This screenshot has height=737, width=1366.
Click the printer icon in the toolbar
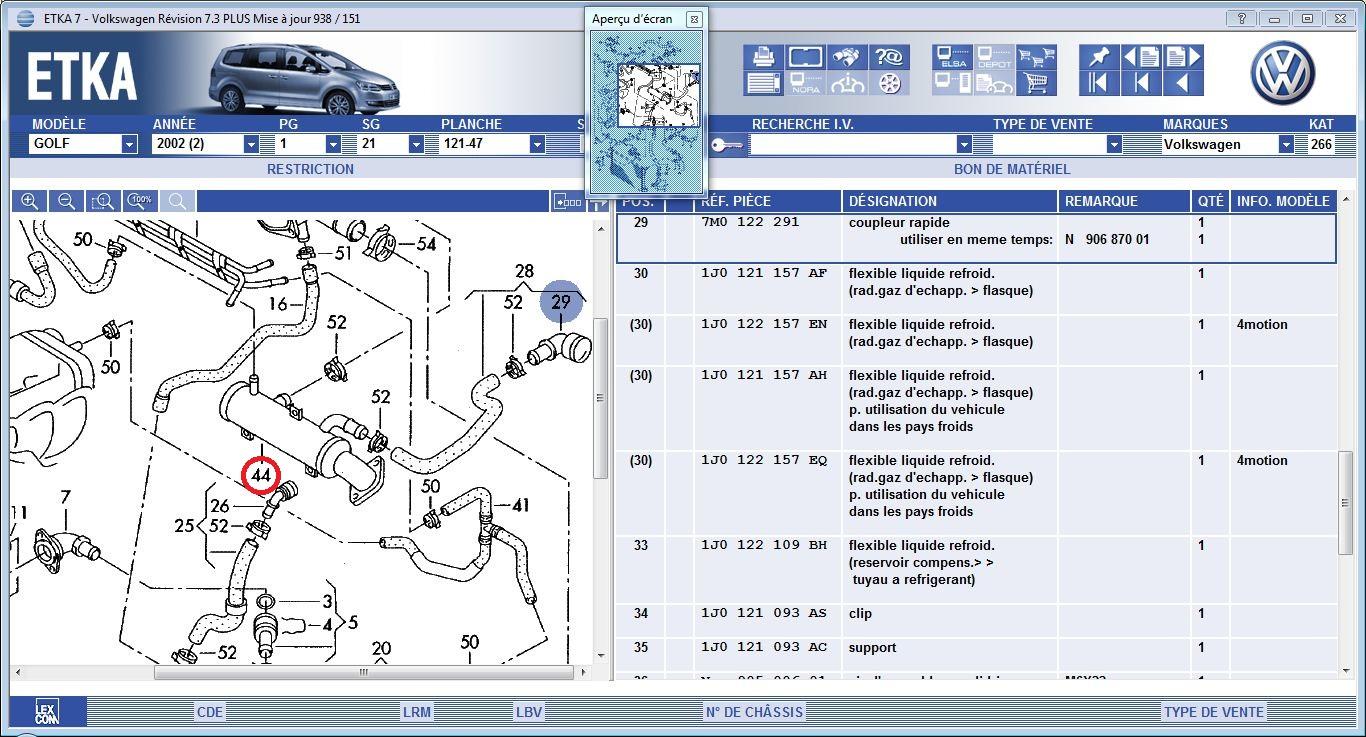click(x=763, y=57)
